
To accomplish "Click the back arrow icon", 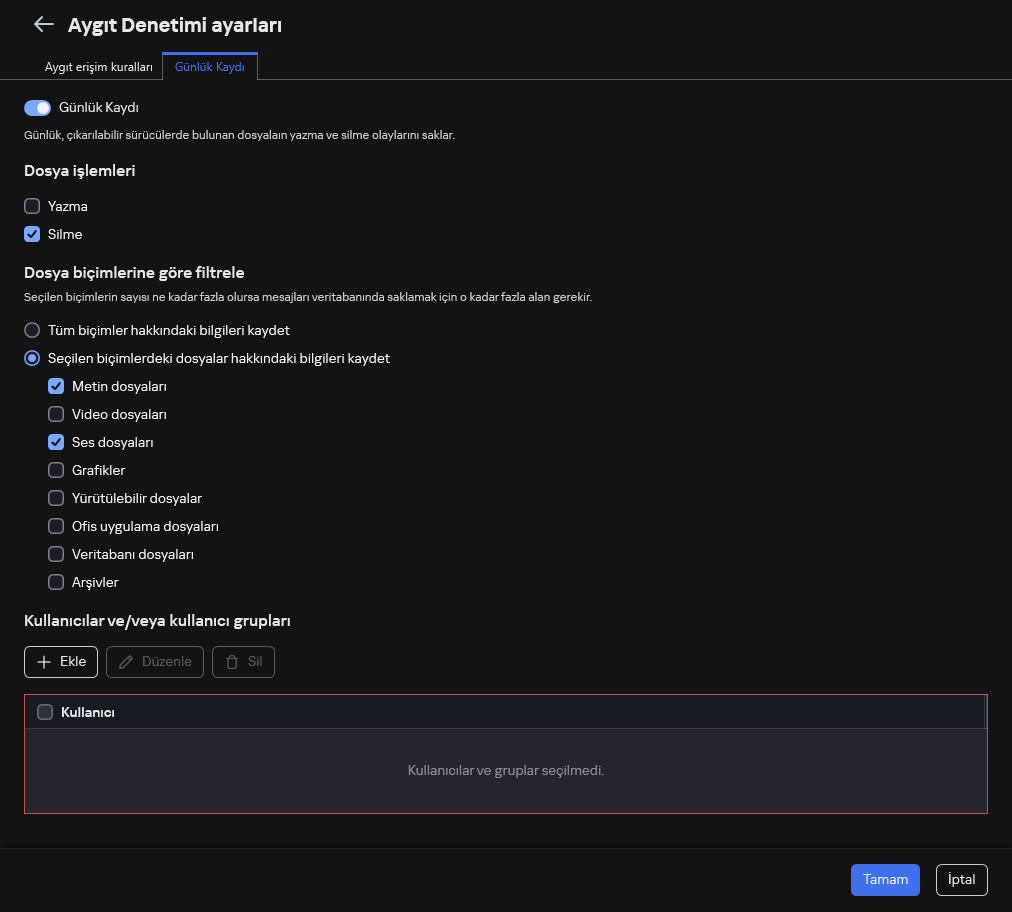I will click(x=43, y=25).
